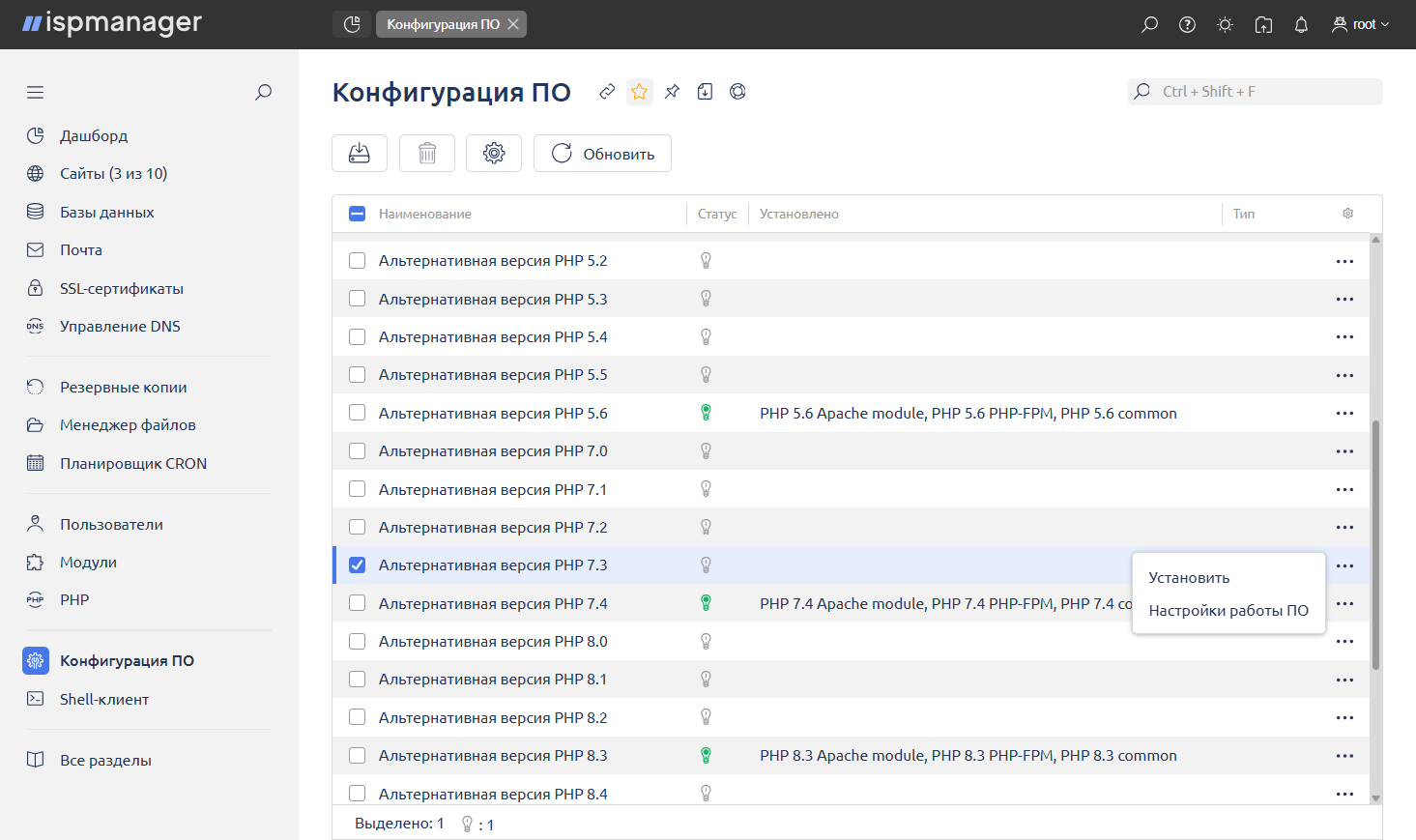Open three-dot menu for PHP 8.3 row
This screenshot has height=840, width=1416.
(x=1344, y=756)
